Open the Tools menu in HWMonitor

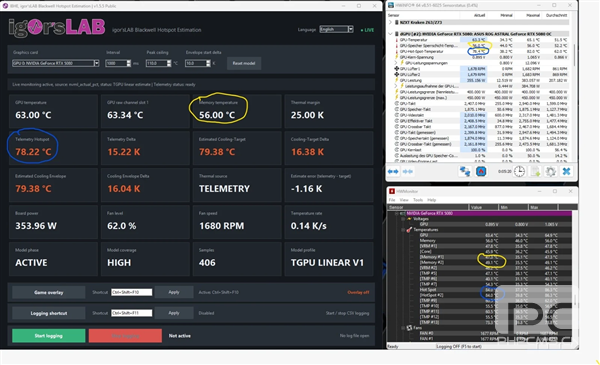[x=418, y=200]
